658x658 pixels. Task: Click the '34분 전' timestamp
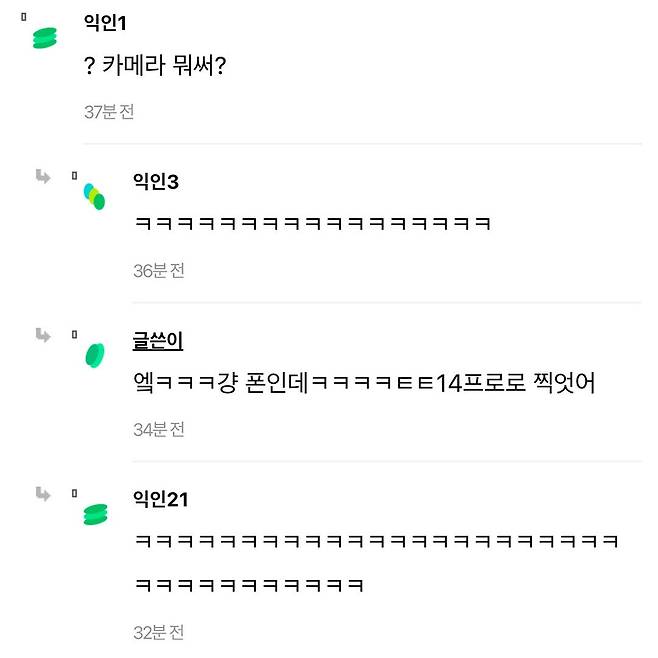159,429
